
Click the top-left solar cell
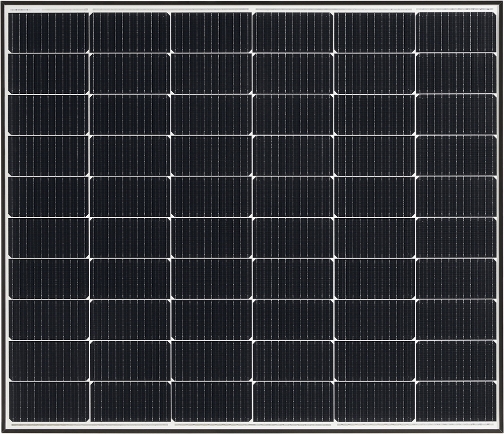coord(48,33)
